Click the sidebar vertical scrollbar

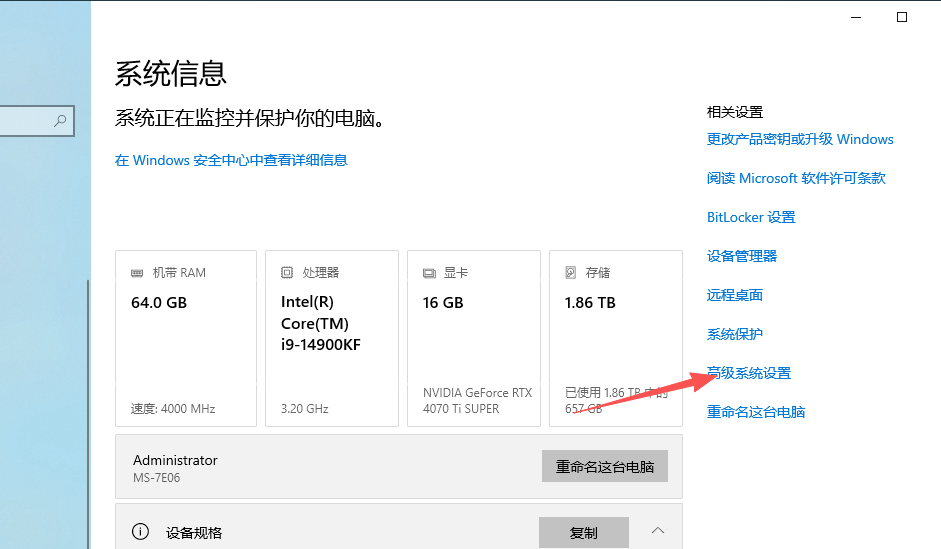(x=88, y=414)
